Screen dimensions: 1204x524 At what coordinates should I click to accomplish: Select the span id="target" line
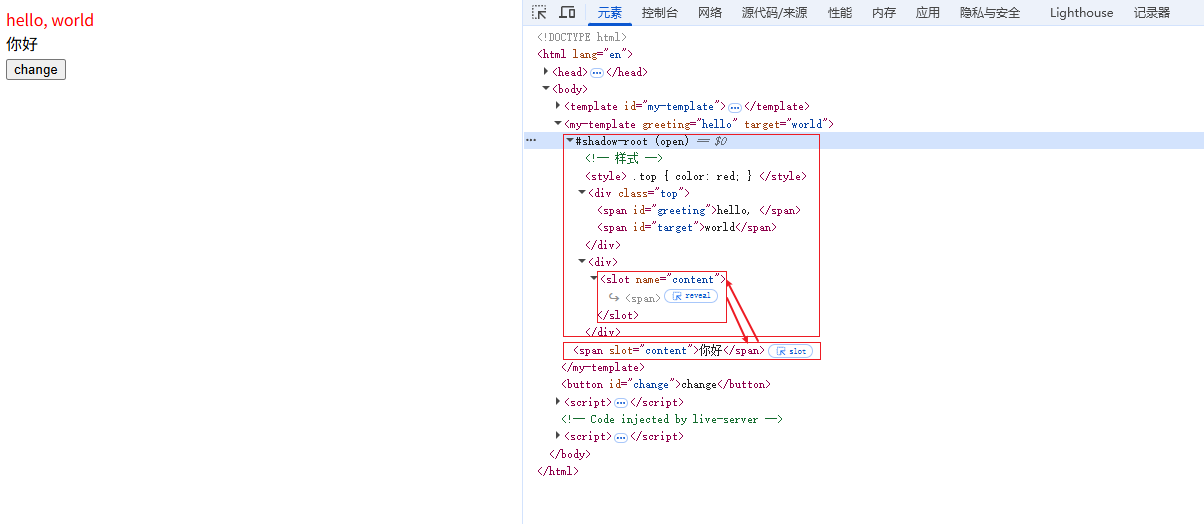point(687,228)
